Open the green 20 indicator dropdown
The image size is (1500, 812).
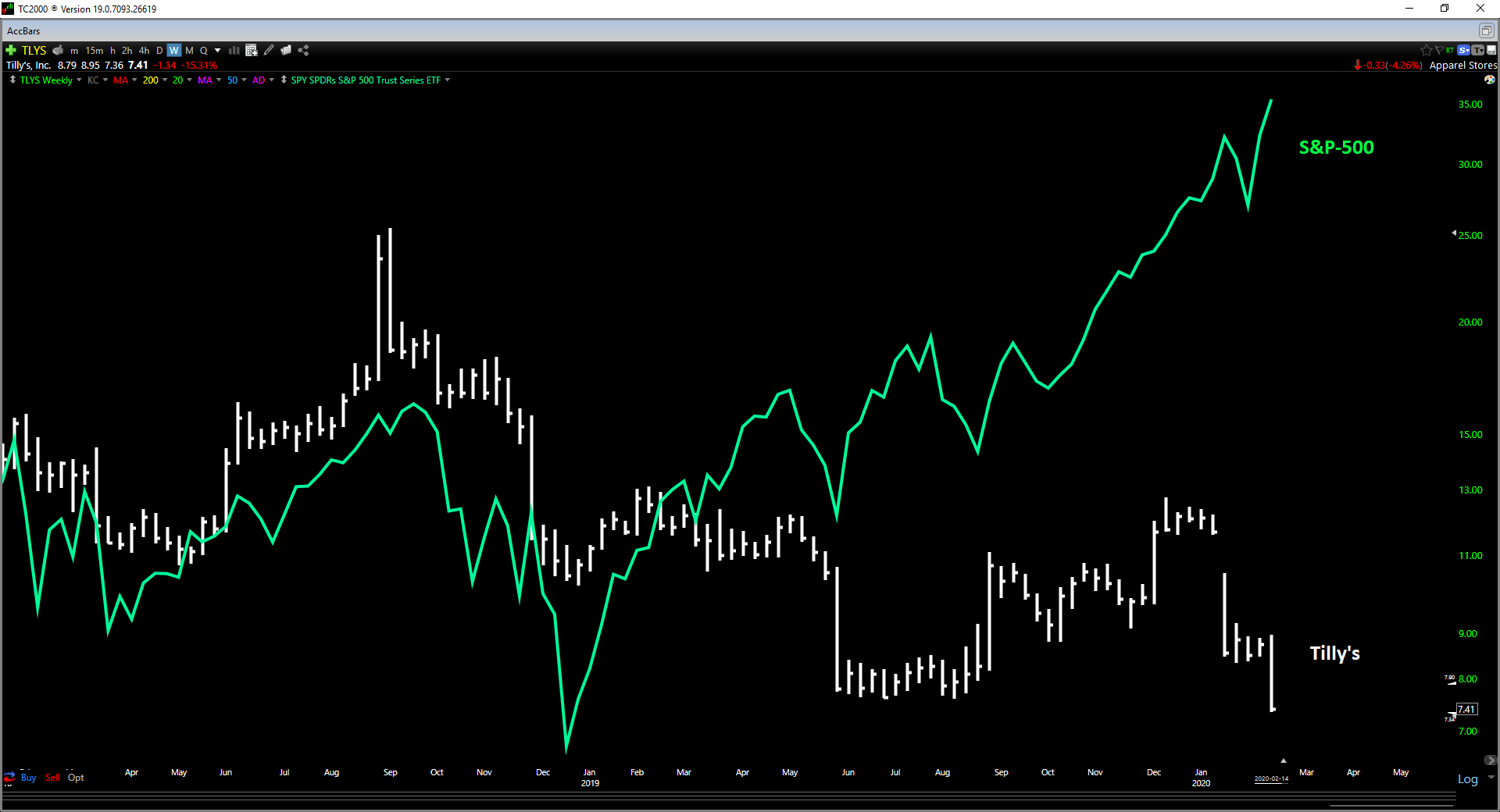pyautogui.click(x=189, y=80)
